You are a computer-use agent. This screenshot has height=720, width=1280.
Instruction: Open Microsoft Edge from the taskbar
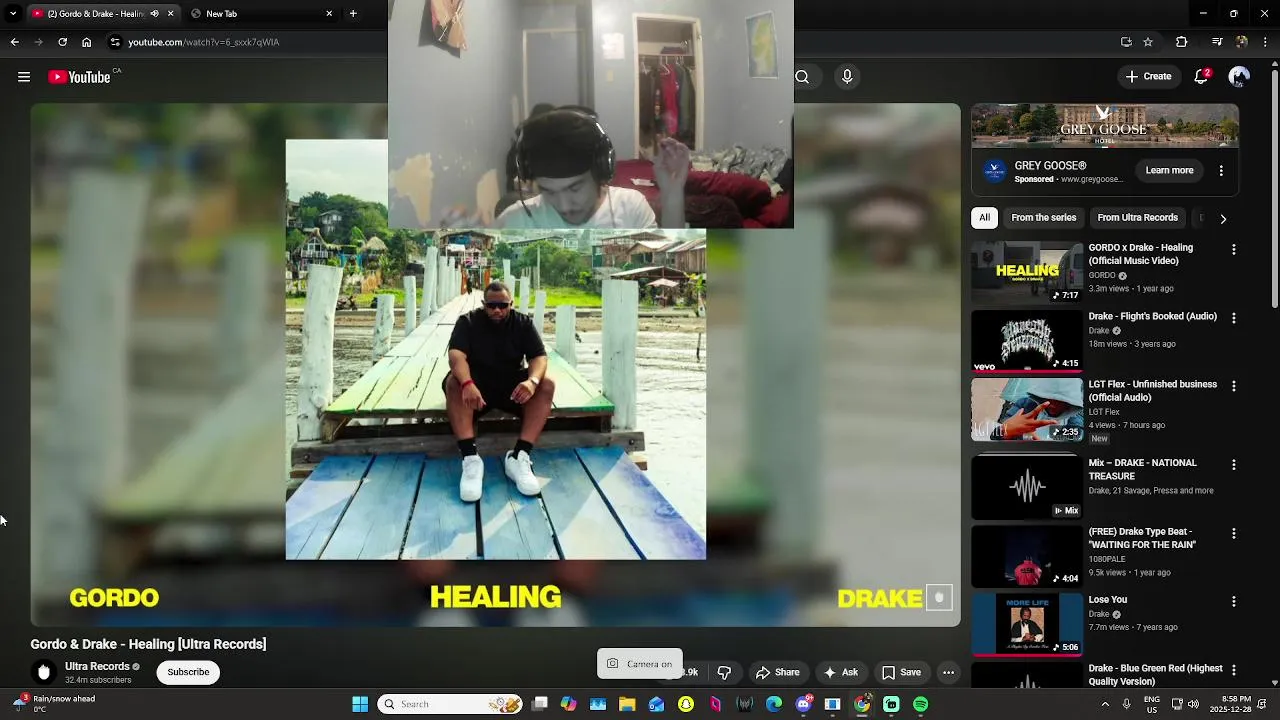774,704
